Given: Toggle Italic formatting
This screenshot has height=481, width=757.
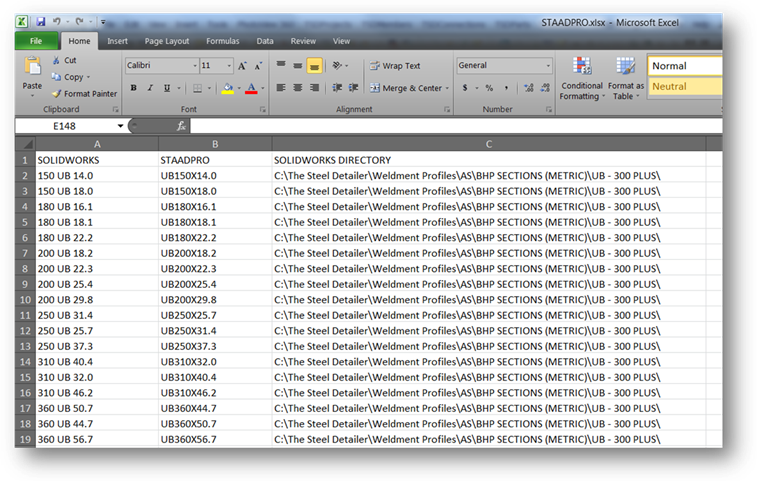Looking at the screenshot, I should (x=150, y=88).
